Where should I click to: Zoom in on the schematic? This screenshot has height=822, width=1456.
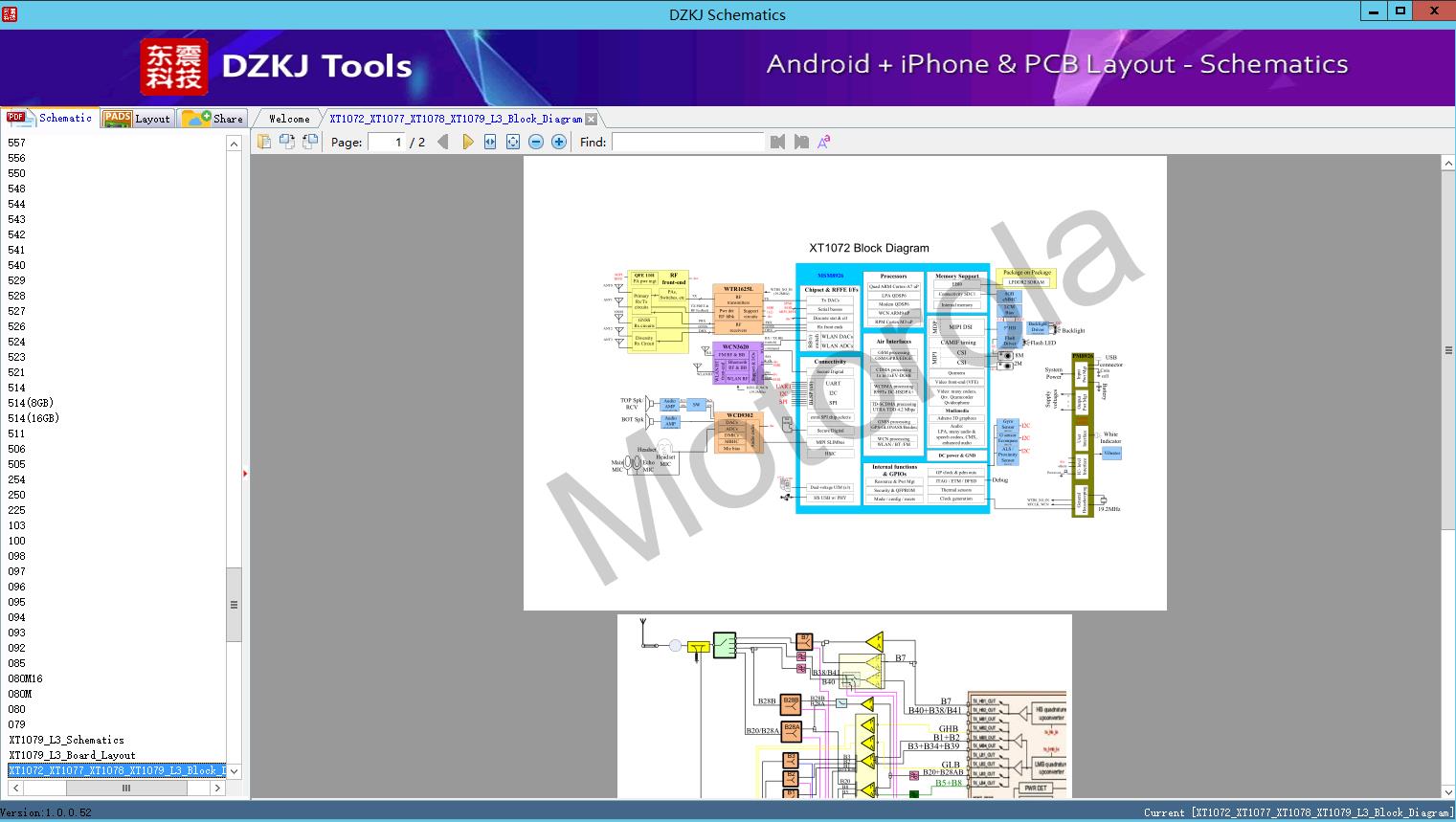tap(559, 142)
